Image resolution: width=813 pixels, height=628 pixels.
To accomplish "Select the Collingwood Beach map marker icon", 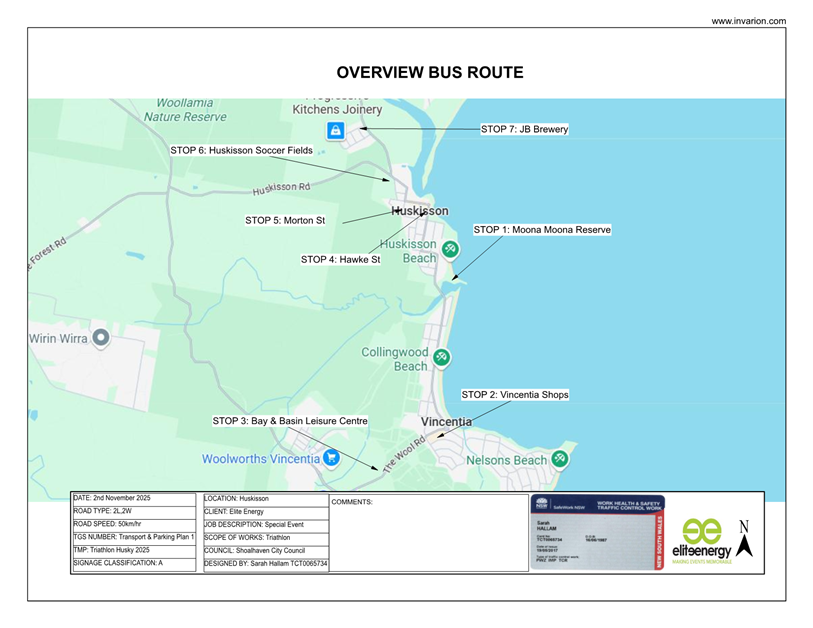I will [442, 355].
